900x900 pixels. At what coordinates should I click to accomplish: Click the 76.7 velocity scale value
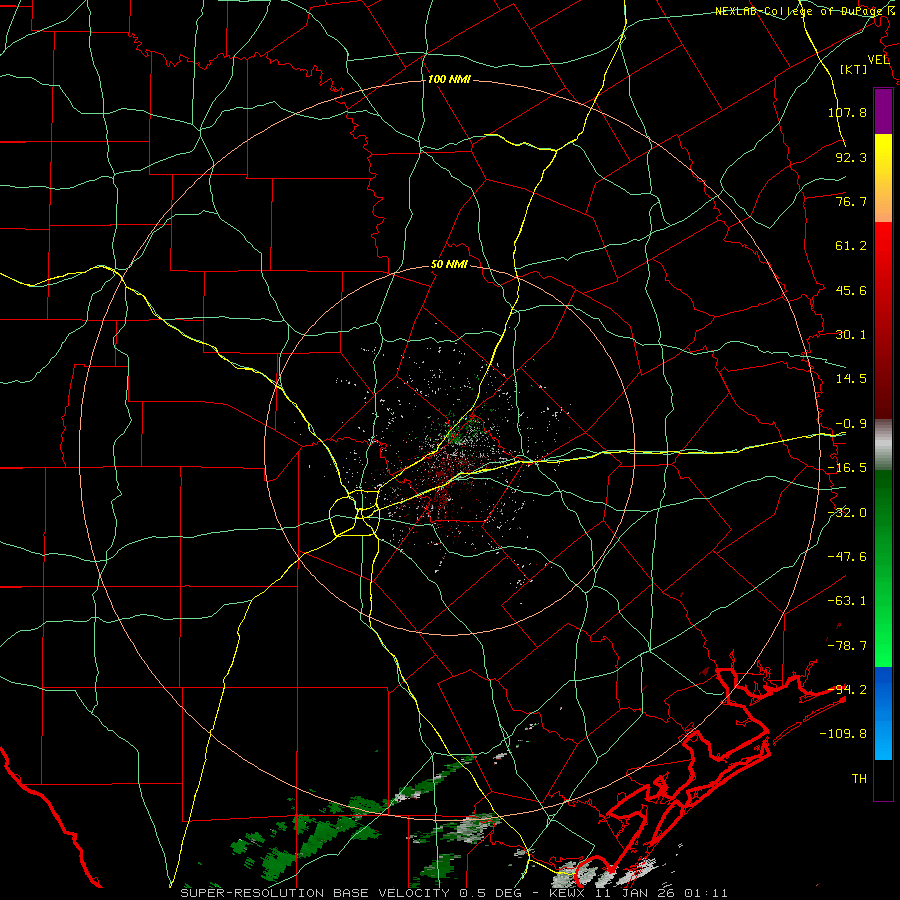[x=851, y=201]
